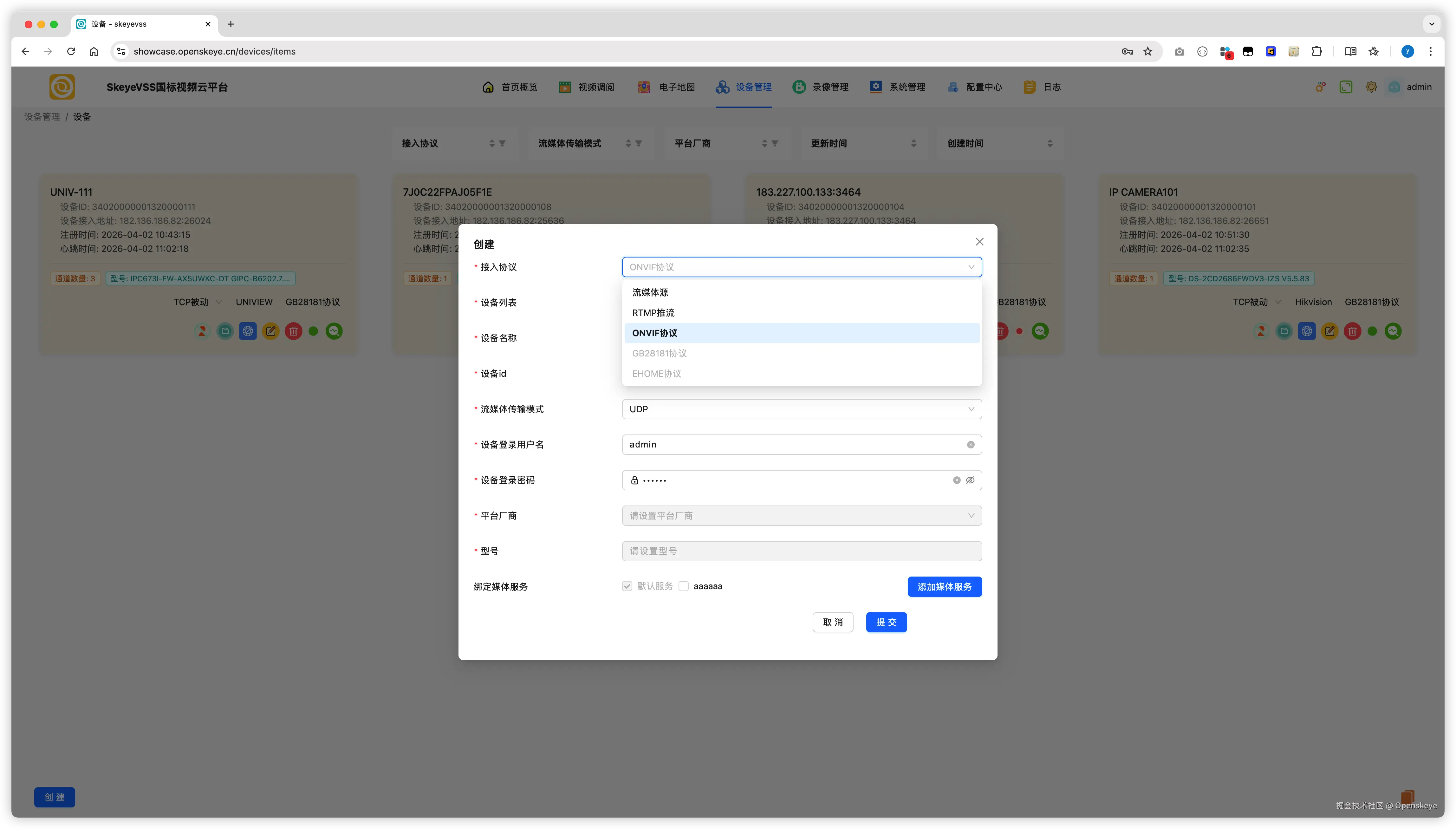Choose RTMP推流 option in list

click(653, 313)
